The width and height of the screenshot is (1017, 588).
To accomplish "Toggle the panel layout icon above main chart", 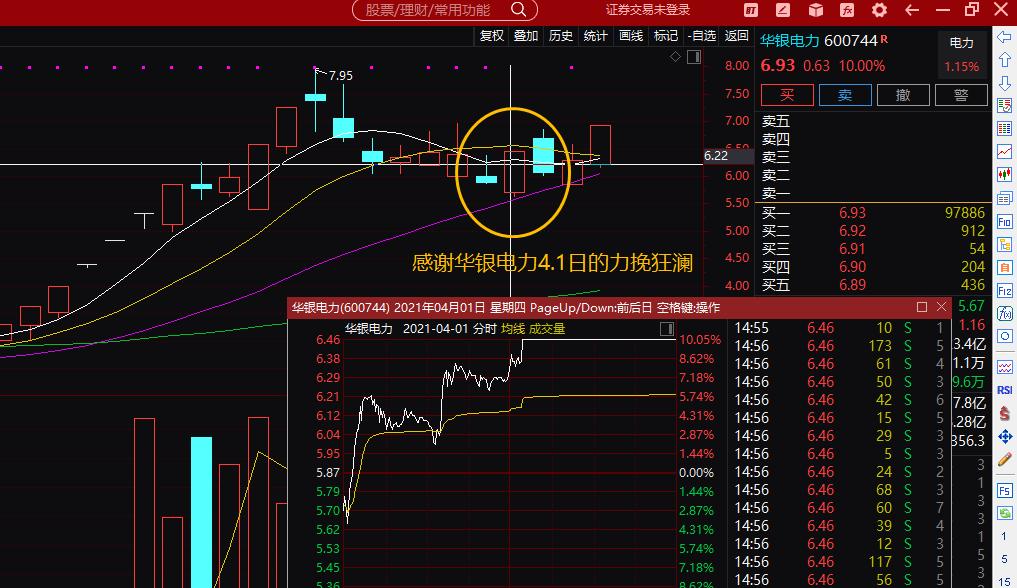I will (x=694, y=57).
